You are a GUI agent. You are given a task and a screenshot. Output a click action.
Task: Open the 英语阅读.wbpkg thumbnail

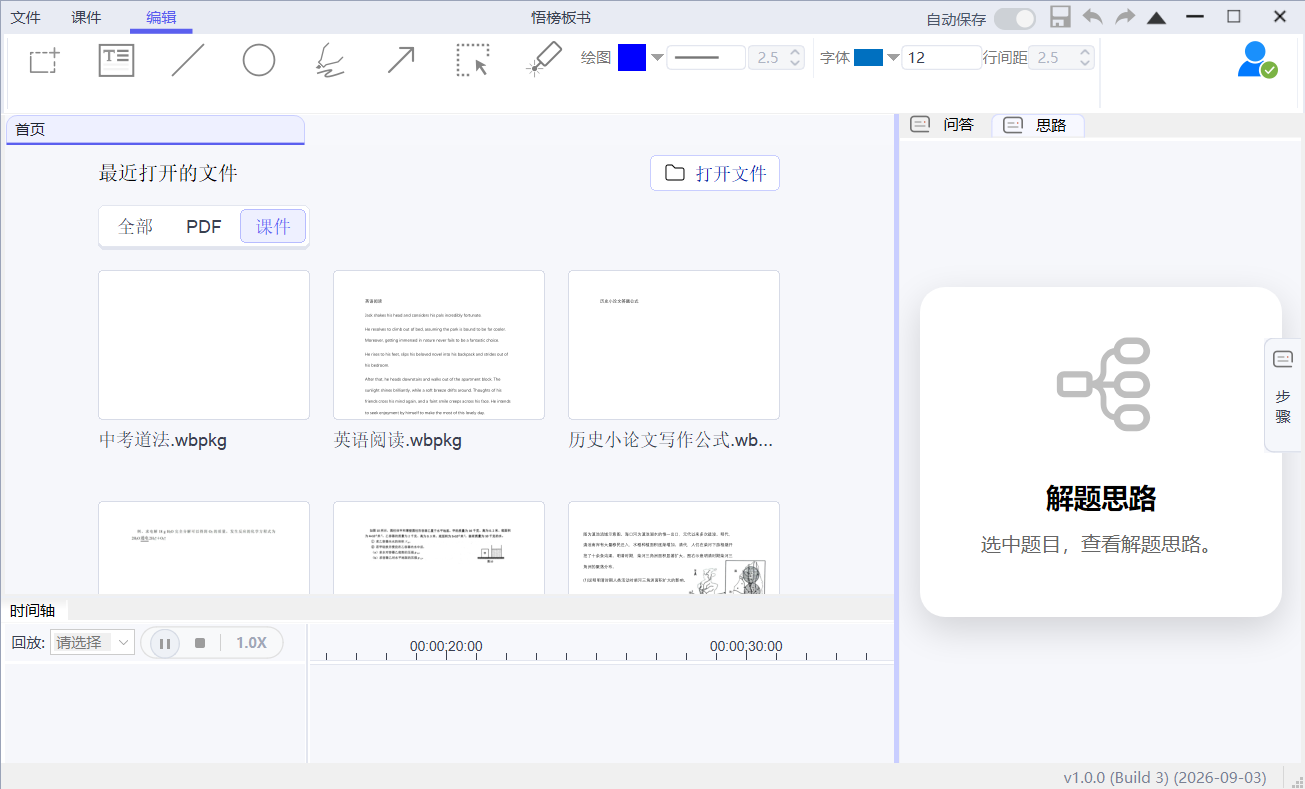click(439, 345)
